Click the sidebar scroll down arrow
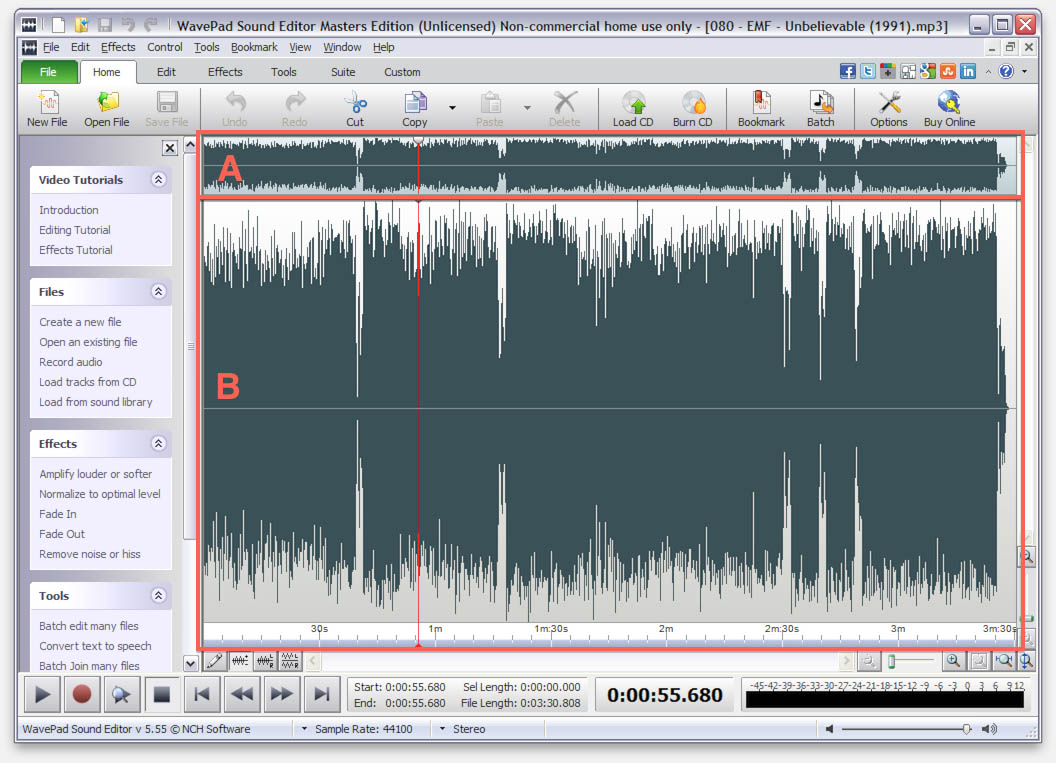 (191, 663)
